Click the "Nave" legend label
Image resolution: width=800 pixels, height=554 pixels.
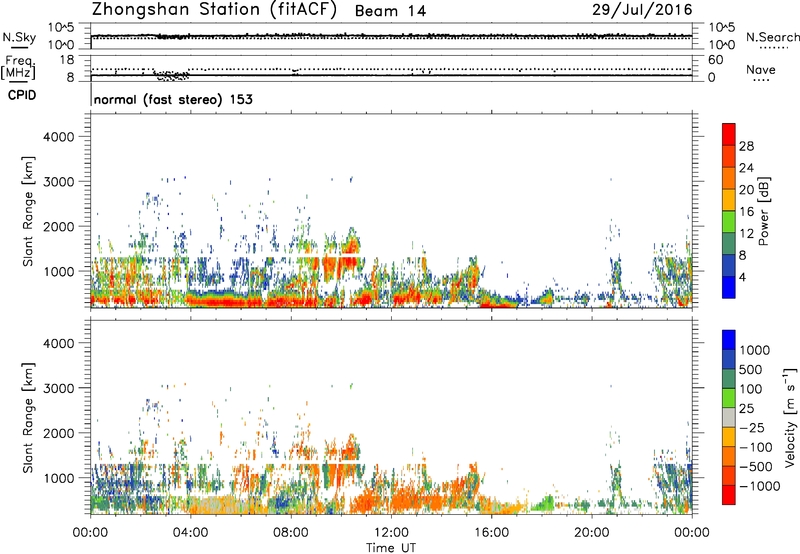pyautogui.click(x=761, y=70)
